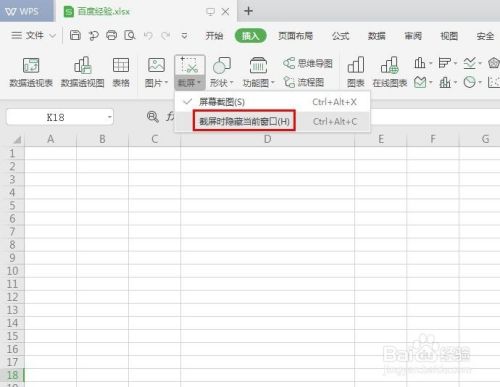This screenshot has height=387, width=500.
Task: Switch to the 视图 ribbon tab
Action: tap(449, 36)
